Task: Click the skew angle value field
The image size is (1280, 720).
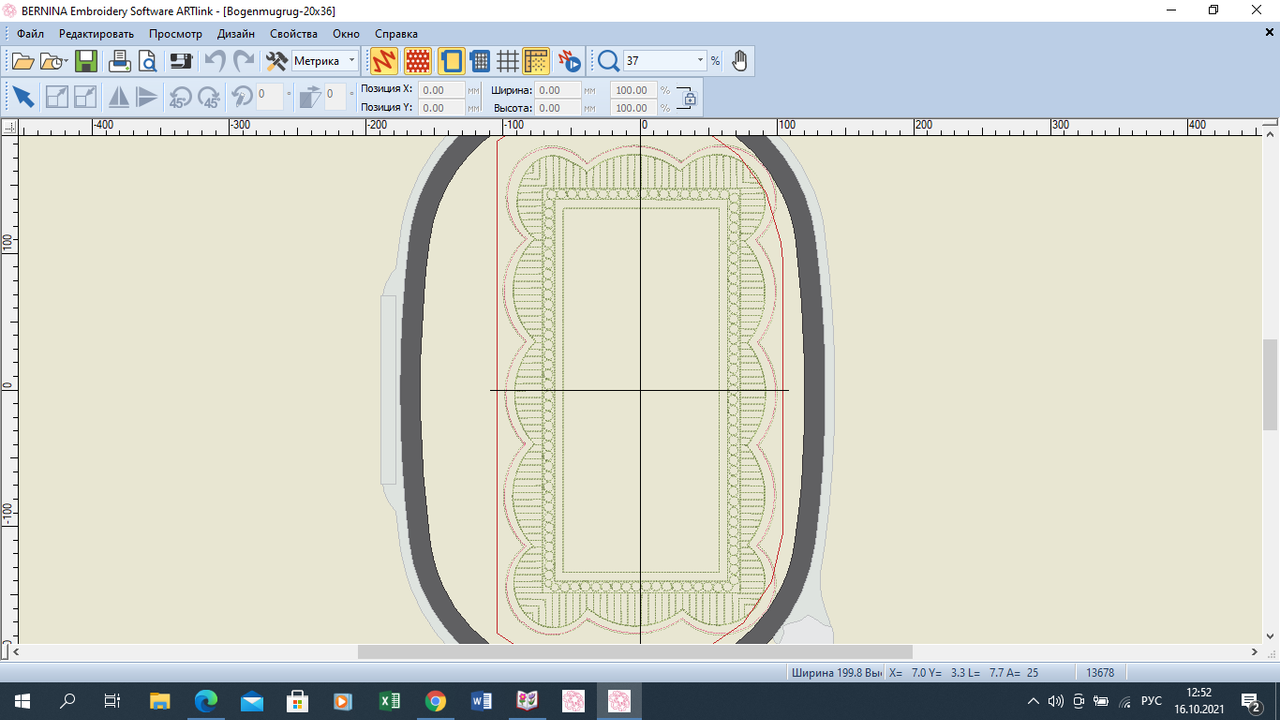Action: tap(335, 97)
